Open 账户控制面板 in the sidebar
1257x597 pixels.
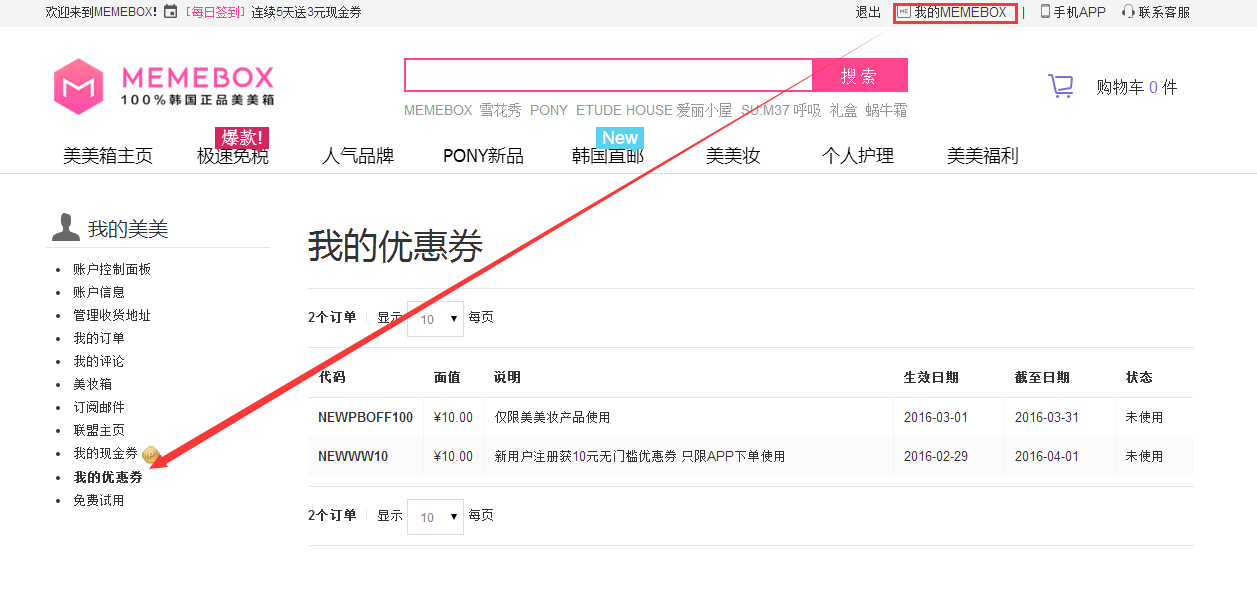(112, 269)
